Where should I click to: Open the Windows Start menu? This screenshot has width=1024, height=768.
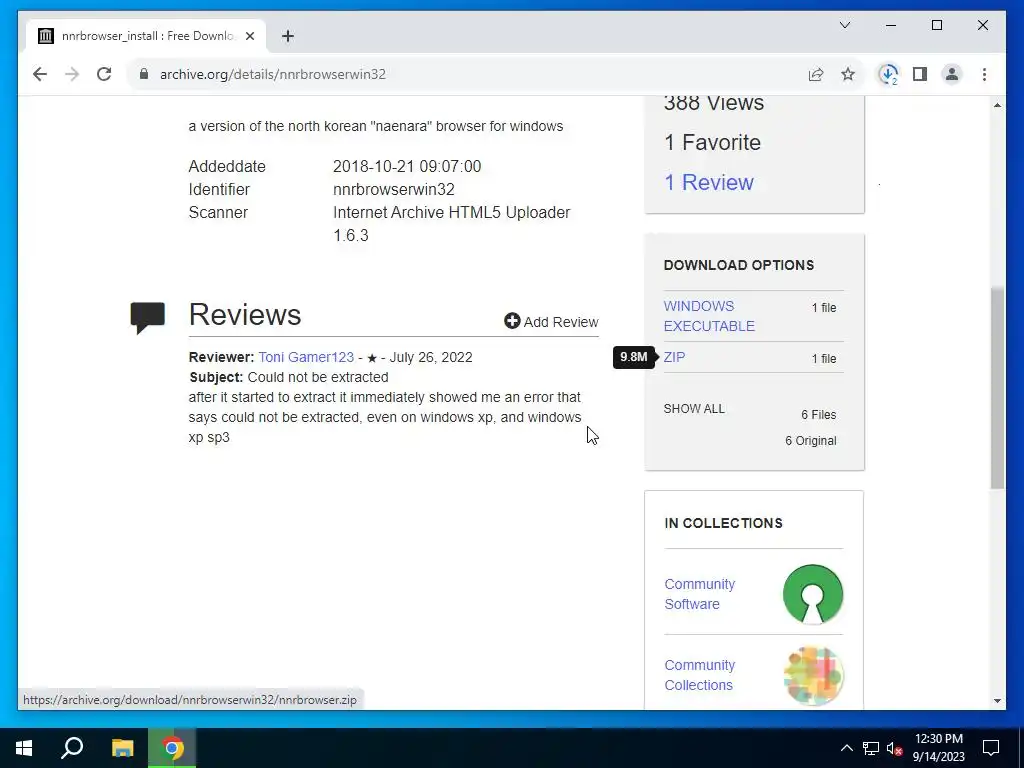click(x=24, y=748)
